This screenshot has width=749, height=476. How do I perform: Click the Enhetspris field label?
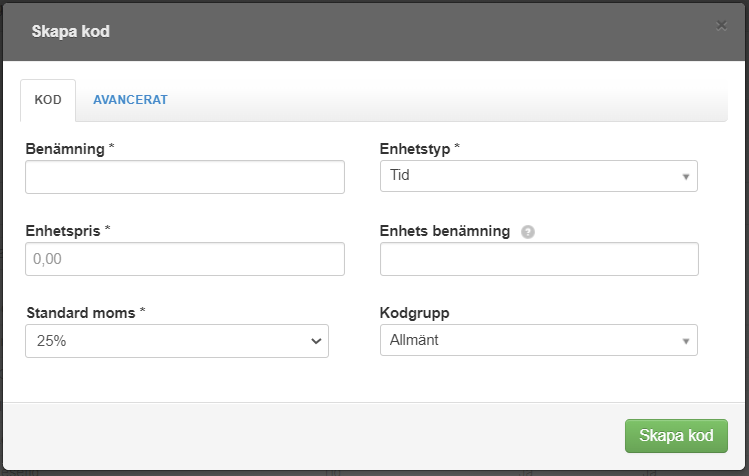tap(67, 230)
